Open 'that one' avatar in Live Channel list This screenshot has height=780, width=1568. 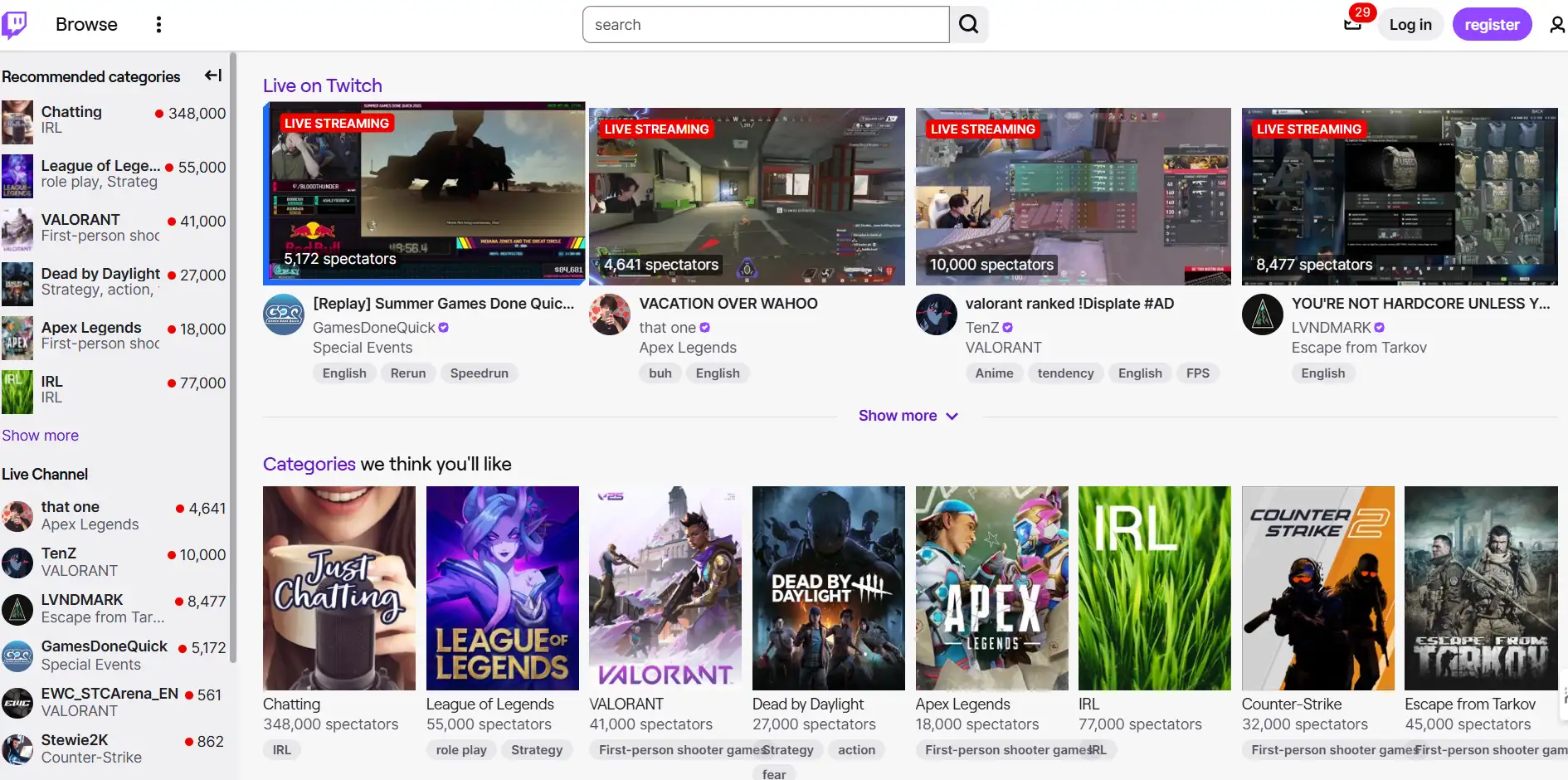click(x=17, y=516)
